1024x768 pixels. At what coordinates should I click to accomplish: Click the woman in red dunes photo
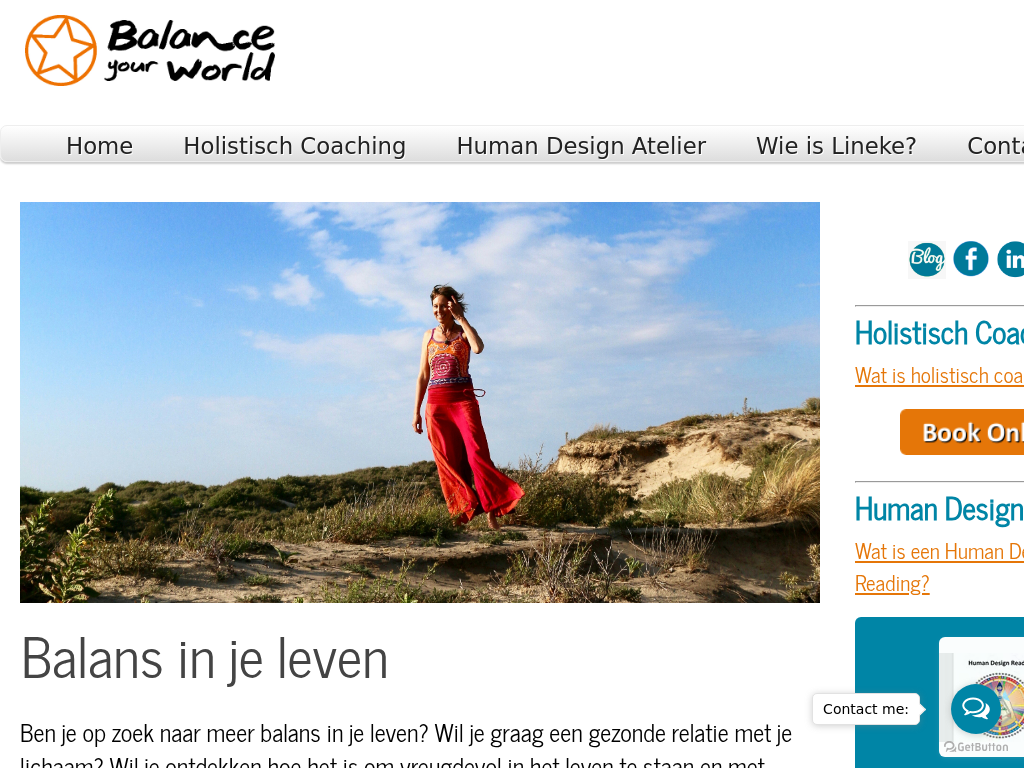(420, 402)
